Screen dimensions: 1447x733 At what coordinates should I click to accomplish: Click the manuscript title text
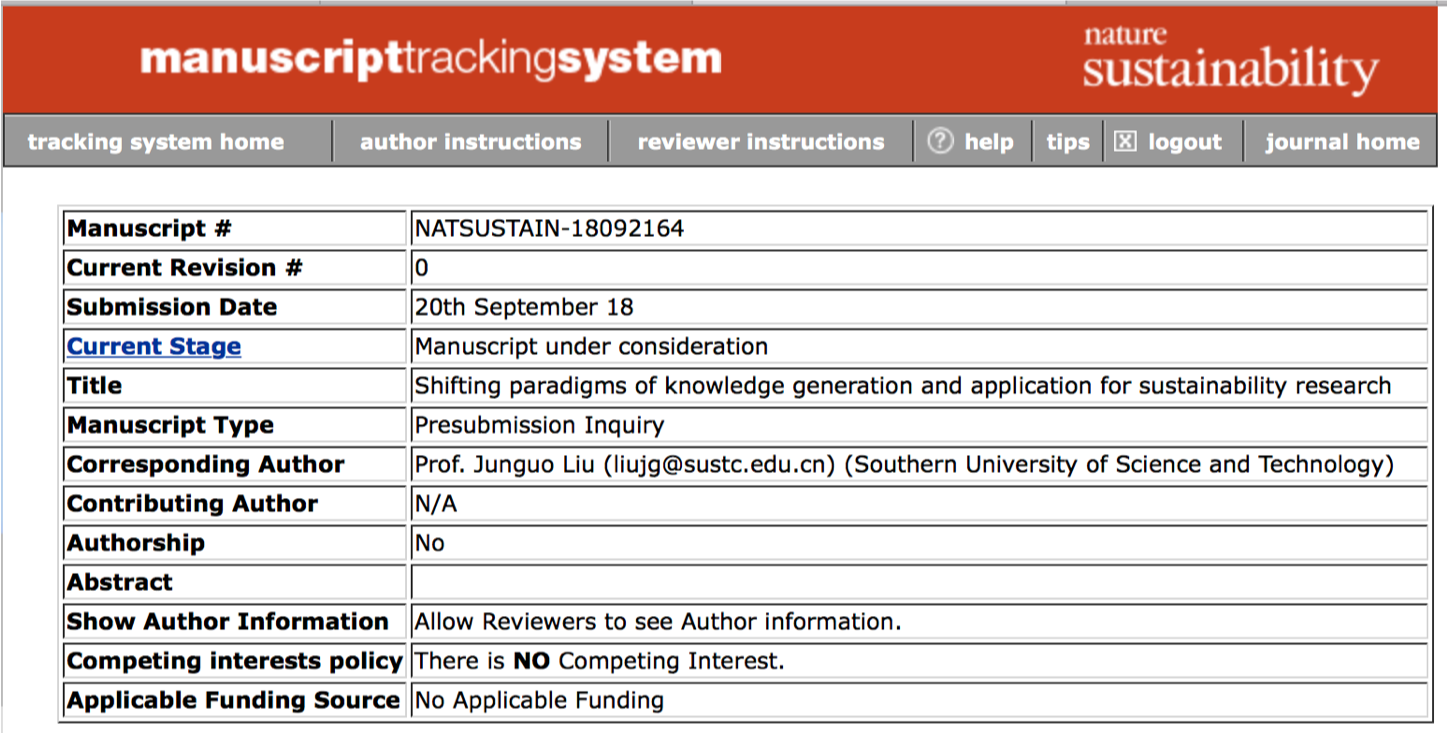point(902,386)
